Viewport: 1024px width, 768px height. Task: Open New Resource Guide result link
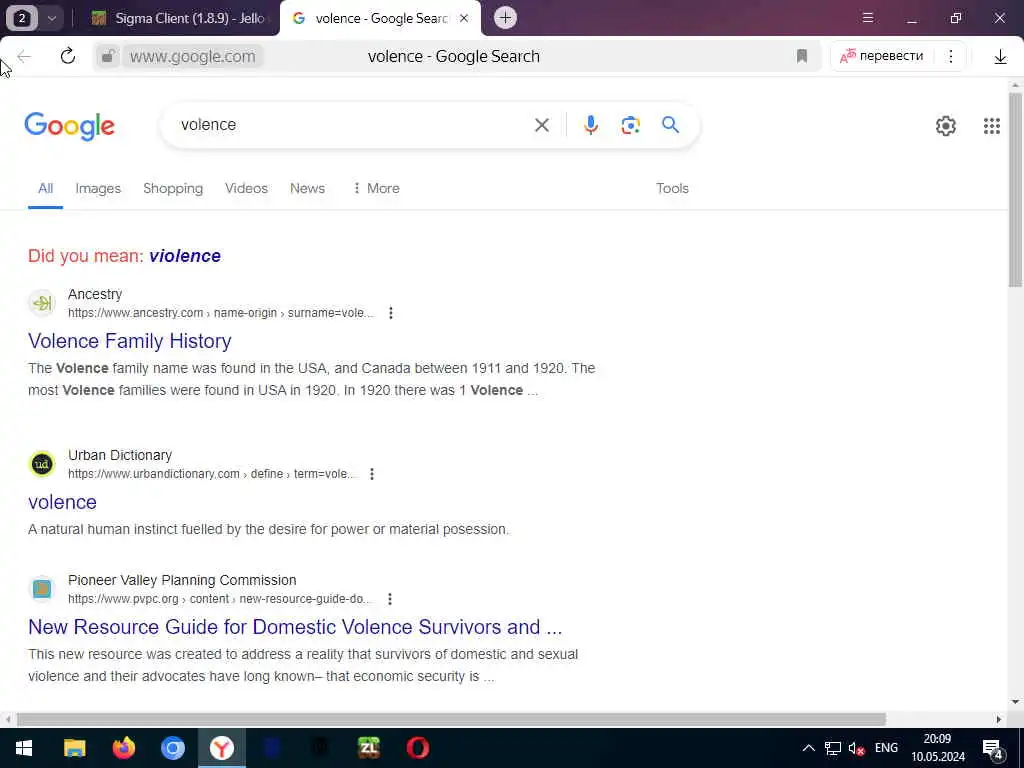tap(295, 627)
